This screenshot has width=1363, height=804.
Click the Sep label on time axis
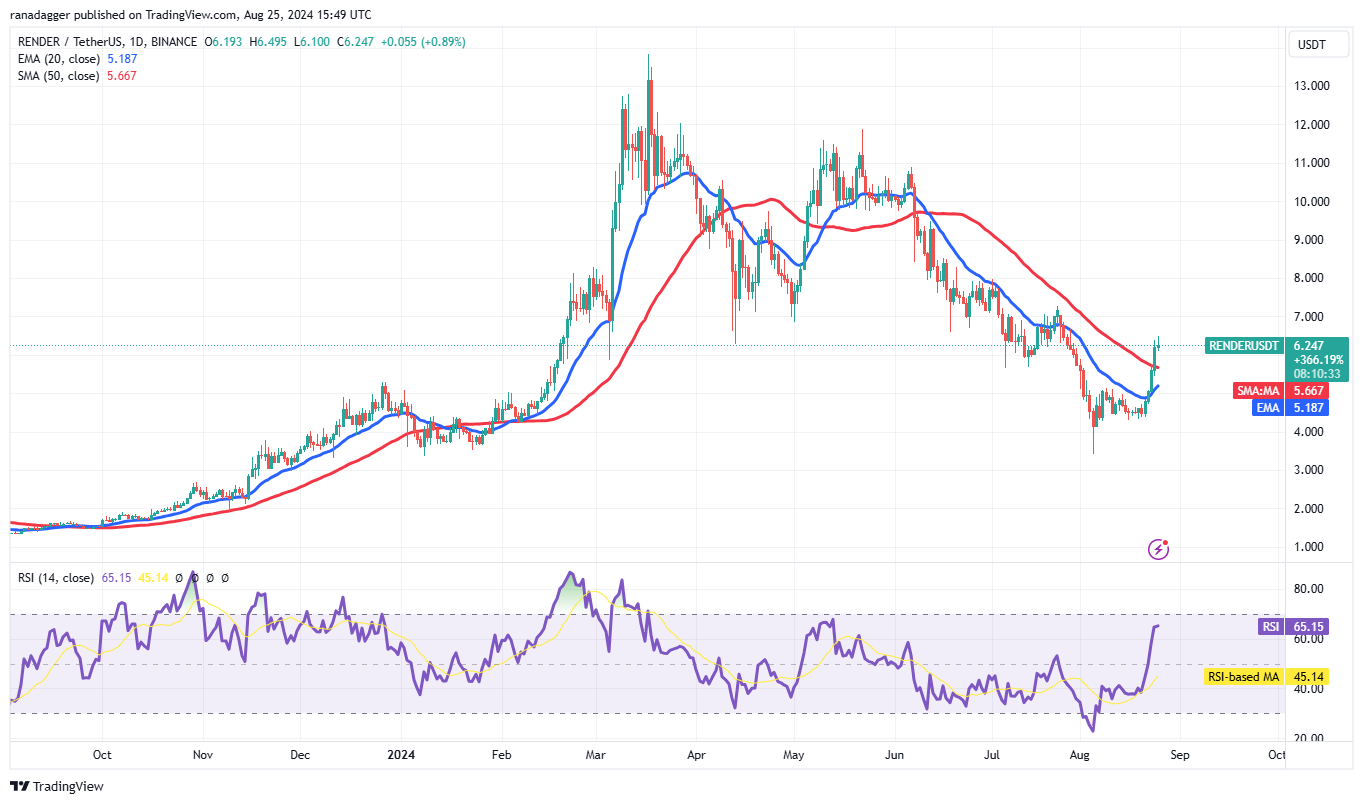tap(1180, 755)
